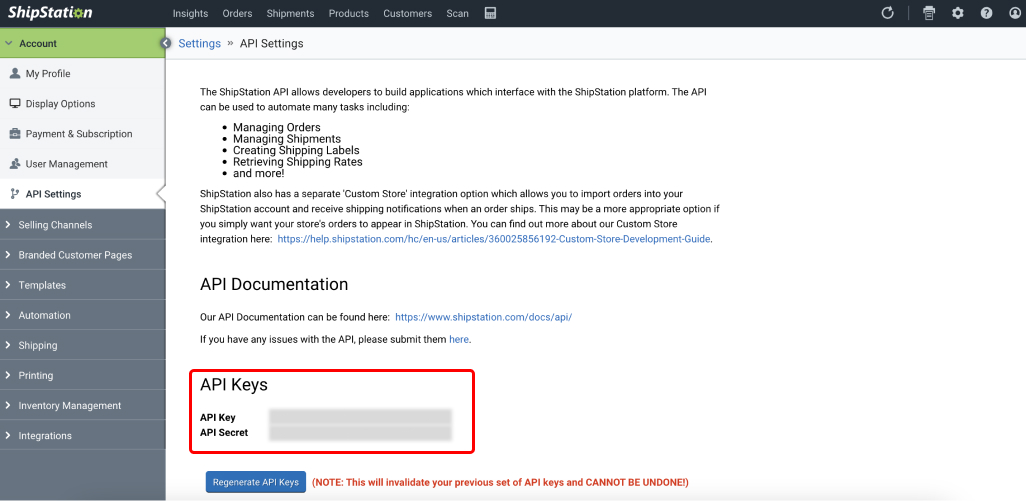Viewport: 1026px width, 501px height.
Task: Click the API Documentation heading
Action: 274,285
